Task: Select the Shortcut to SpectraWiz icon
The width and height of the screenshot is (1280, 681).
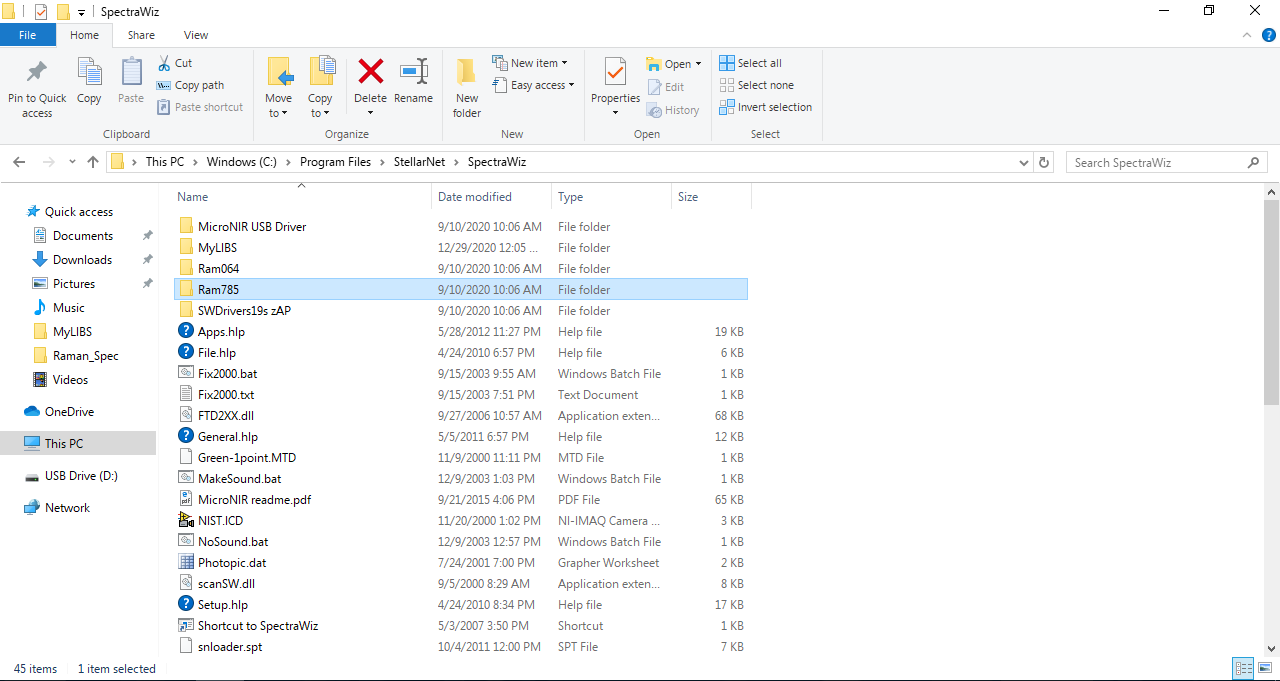Action: click(x=186, y=625)
